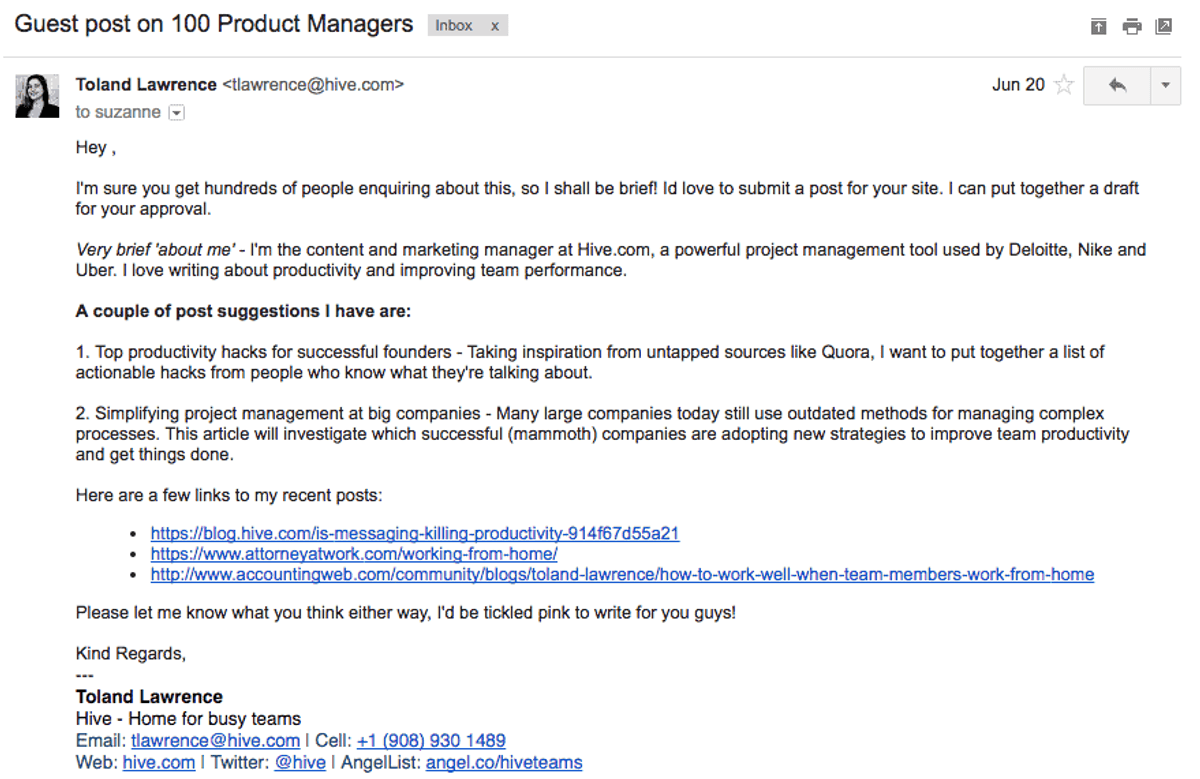This screenshot has height=779, width=1200.
Task: Reply using the arrow button
Action: [1117, 86]
